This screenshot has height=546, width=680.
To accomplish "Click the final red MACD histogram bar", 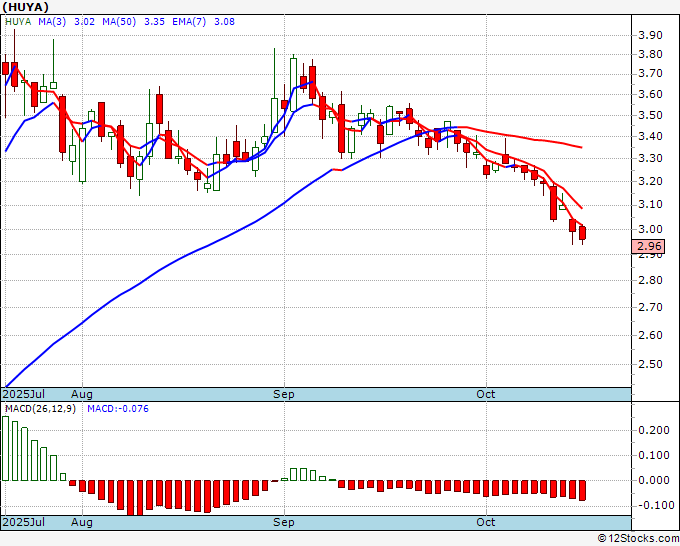I will (x=582, y=490).
